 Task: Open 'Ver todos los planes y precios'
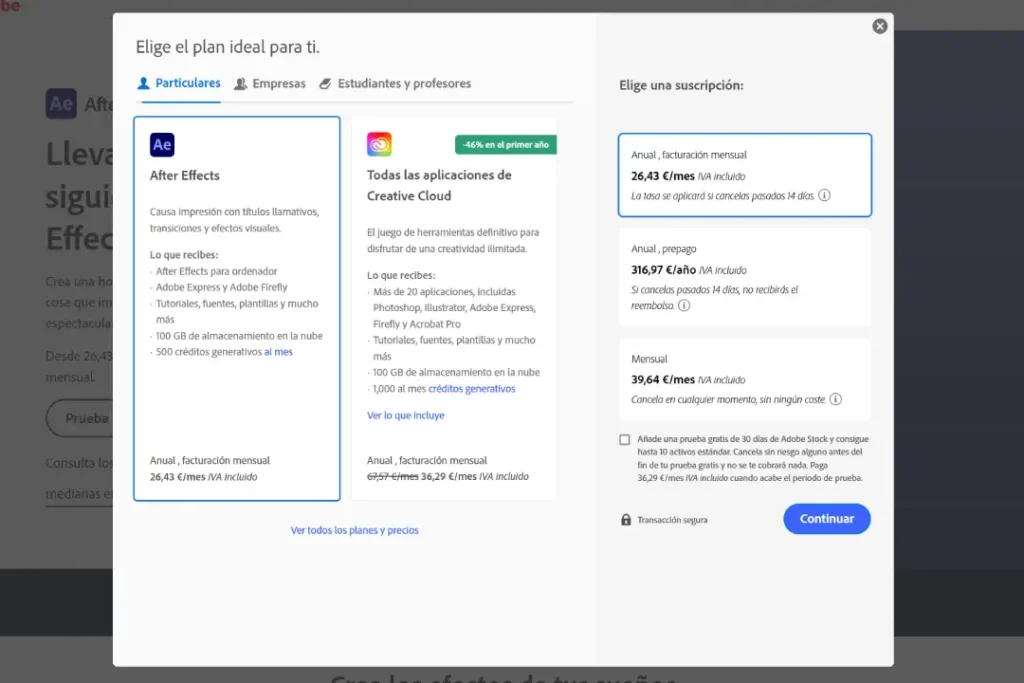point(354,531)
